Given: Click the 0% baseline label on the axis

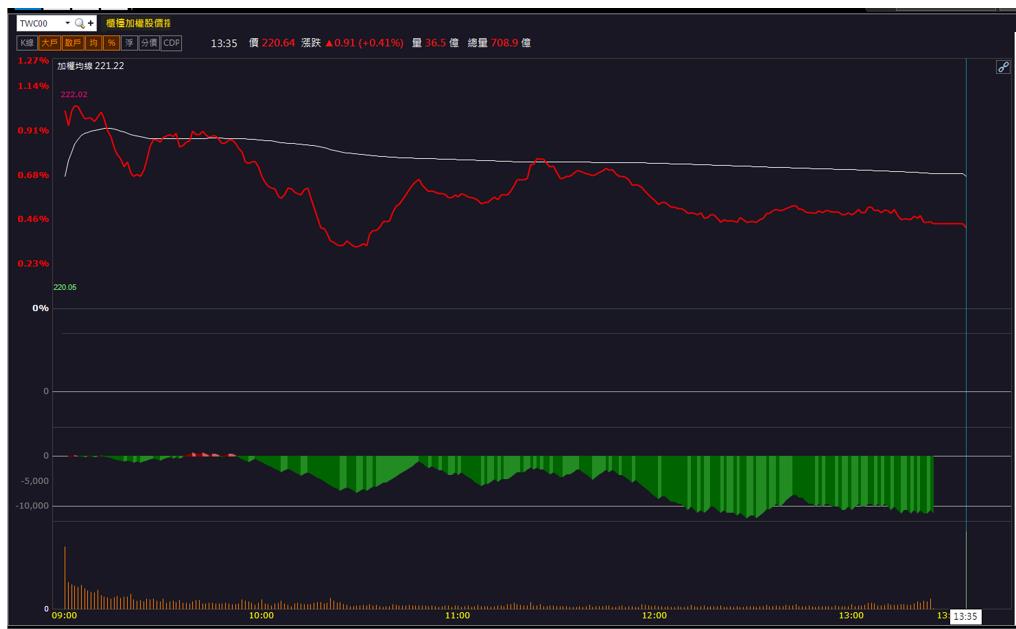Looking at the screenshot, I should point(41,308).
